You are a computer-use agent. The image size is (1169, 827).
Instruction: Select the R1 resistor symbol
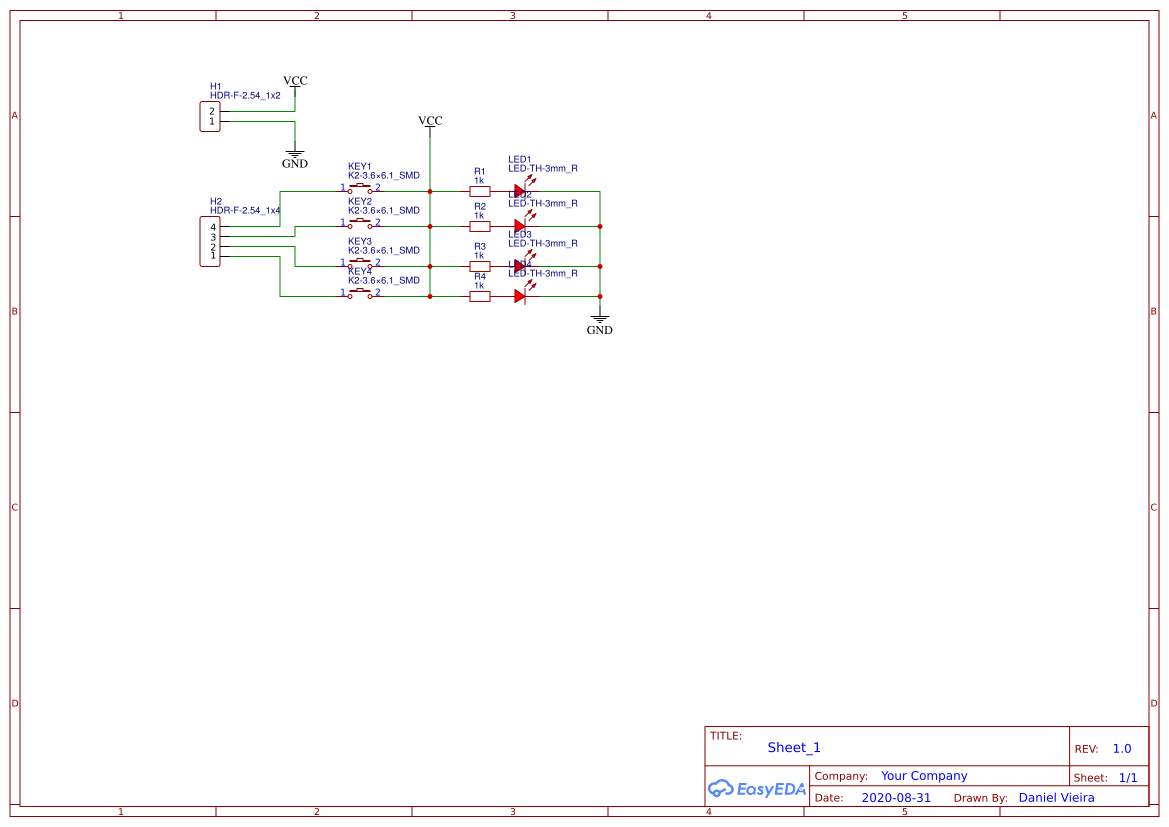coord(480,190)
